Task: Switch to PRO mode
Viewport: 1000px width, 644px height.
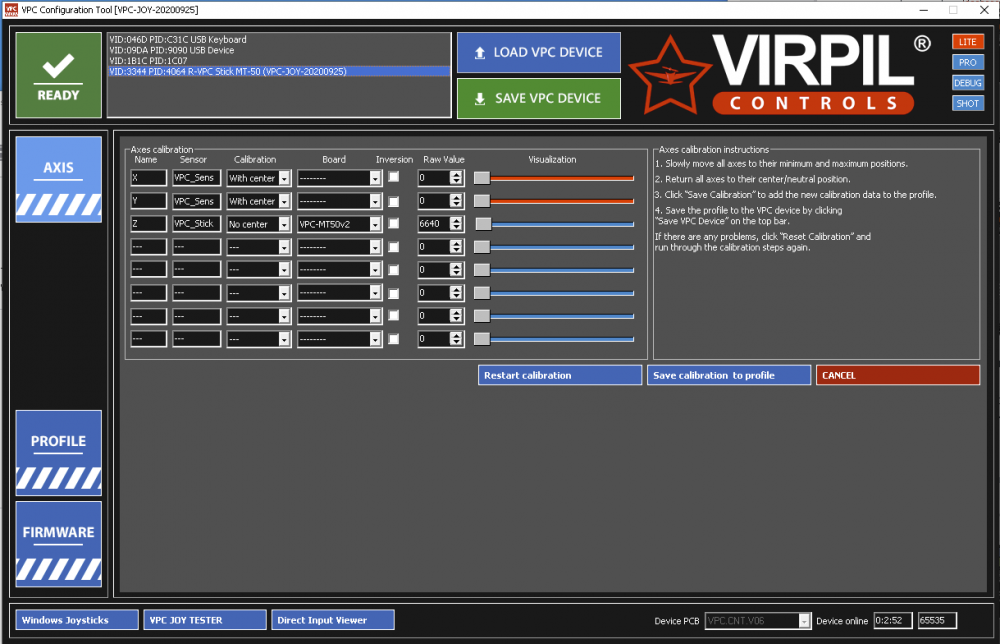Action: (x=967, y=62)
